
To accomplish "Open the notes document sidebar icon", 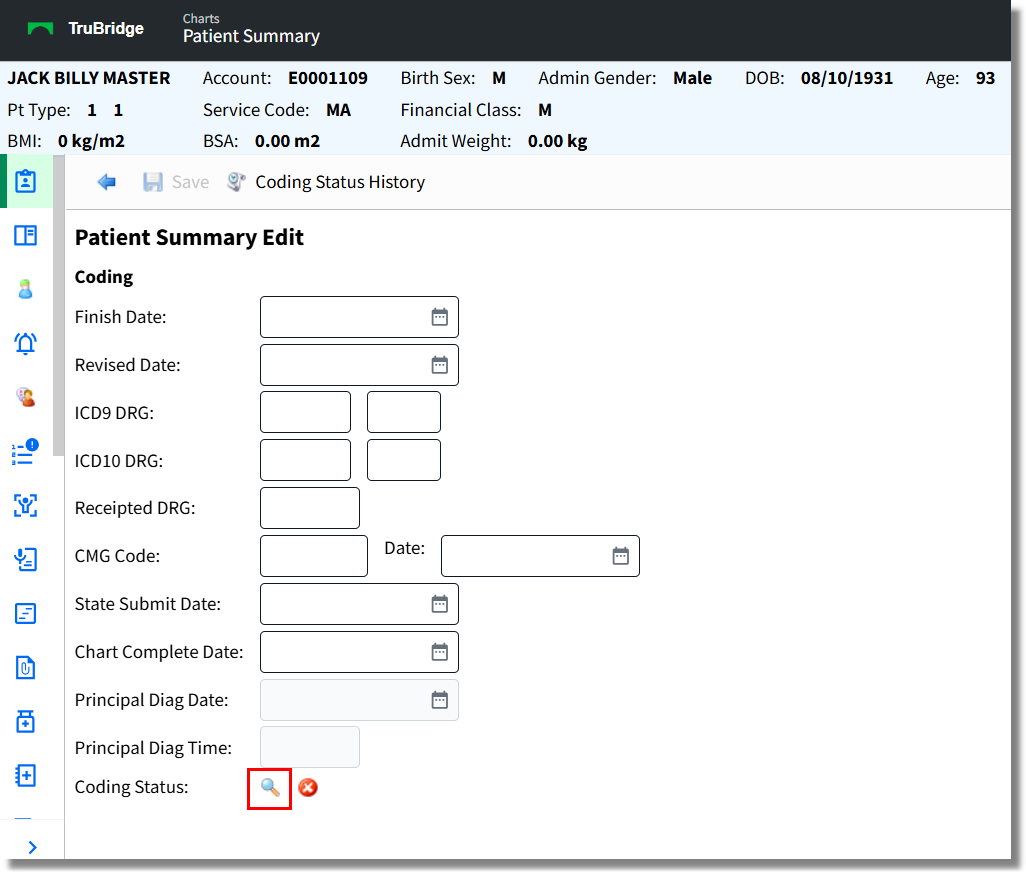I will 26,614.
